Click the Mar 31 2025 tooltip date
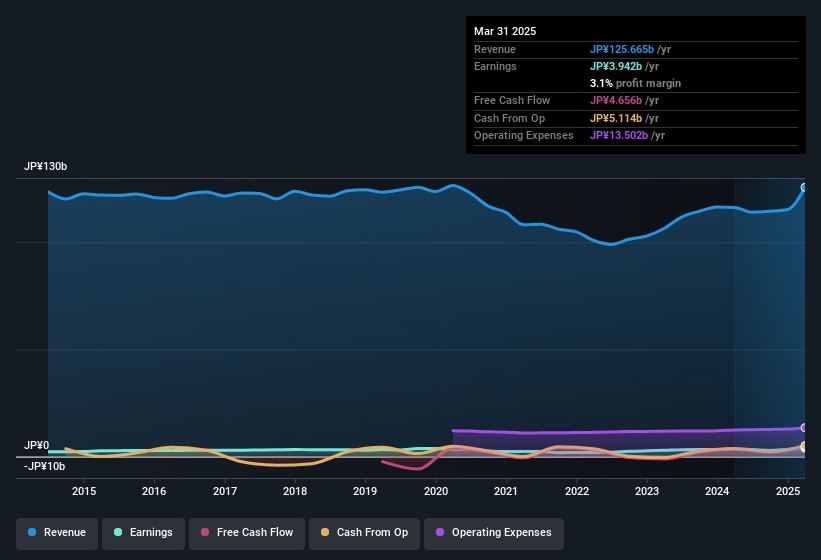The height and width of the screenshot is (560, 821). pyautogui.click(x=505, y=31)
